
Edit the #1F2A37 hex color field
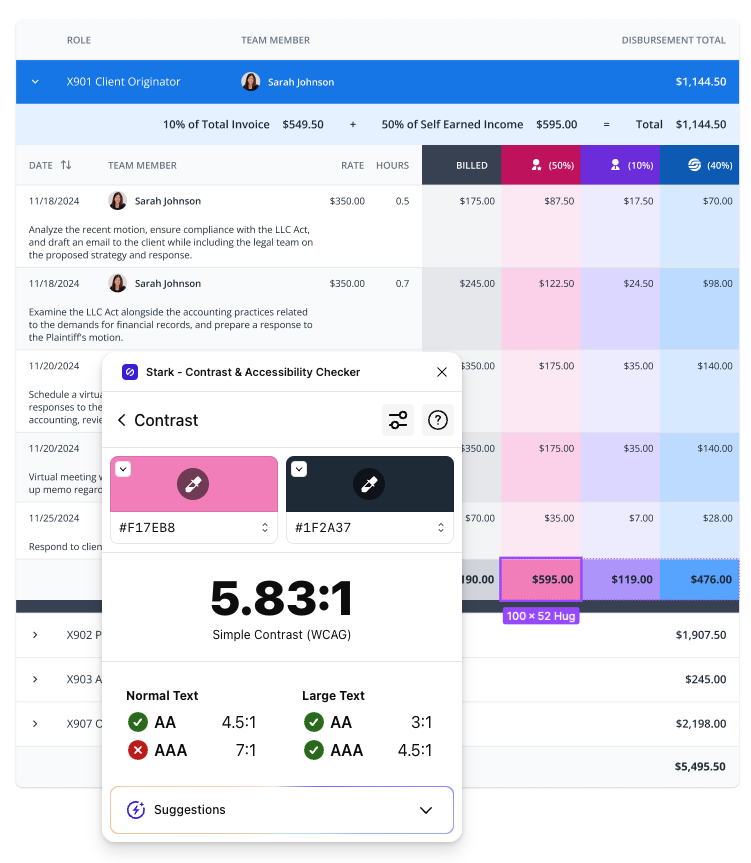360,527
